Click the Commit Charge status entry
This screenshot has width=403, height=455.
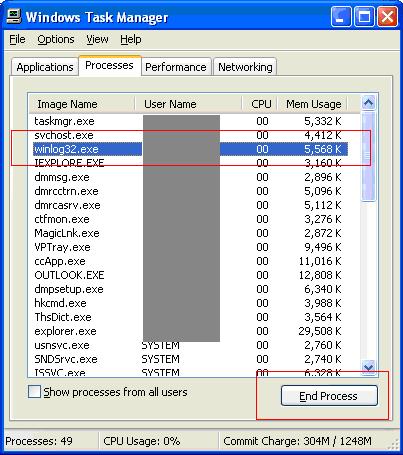tap(297, 441)
